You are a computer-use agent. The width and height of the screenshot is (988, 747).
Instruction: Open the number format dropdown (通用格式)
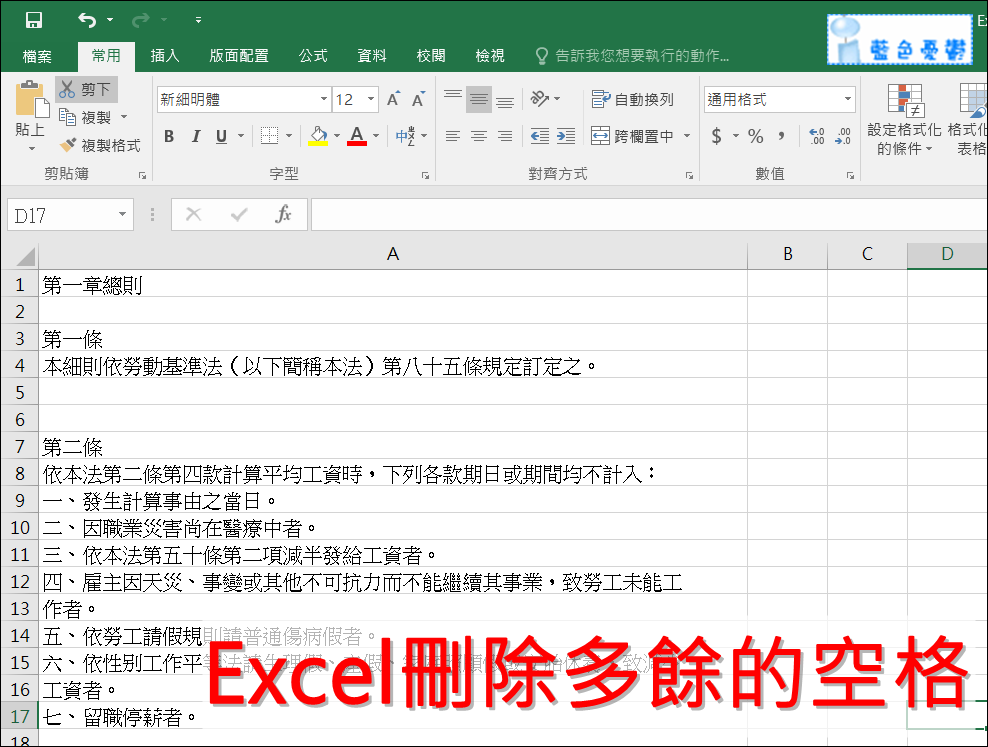pos(847,99)
